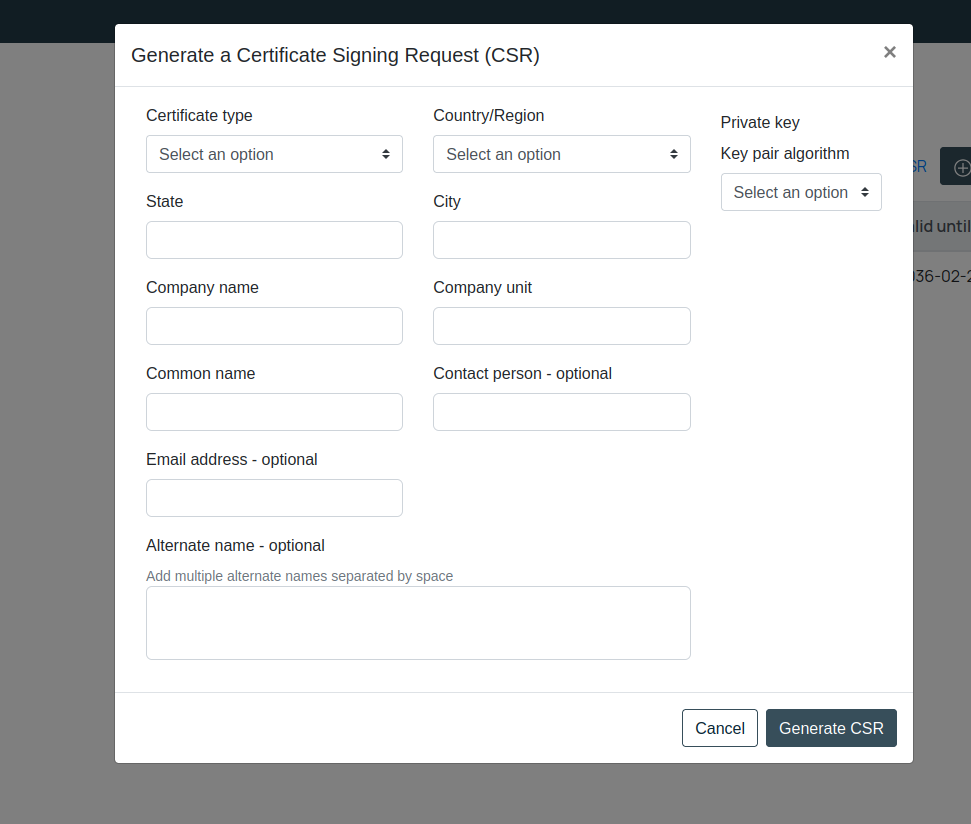Click the "Certificate type" field label
The width and height of the screenshot is (971, 824).
point(199,116)
